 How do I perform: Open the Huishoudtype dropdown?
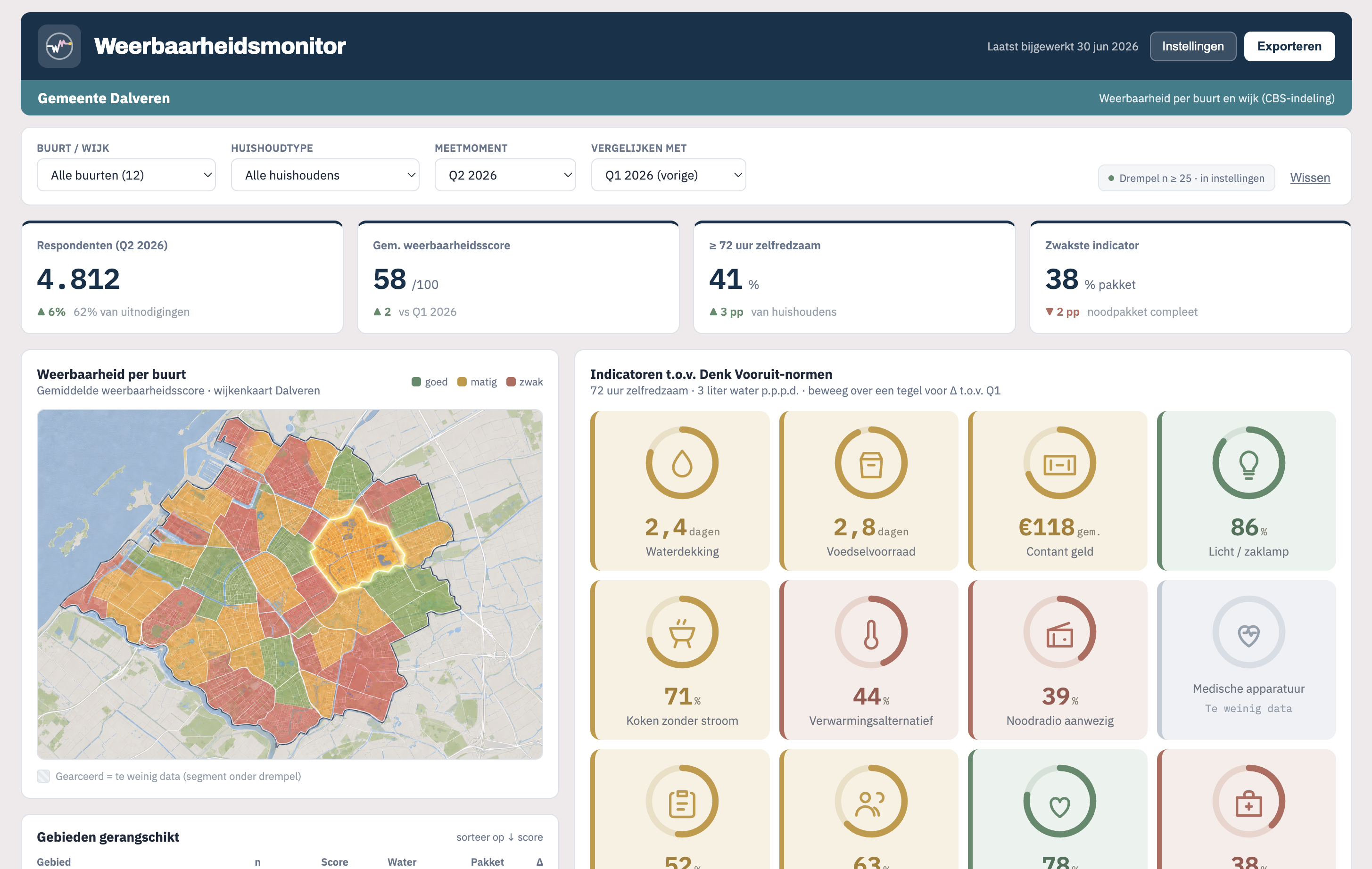325,175
